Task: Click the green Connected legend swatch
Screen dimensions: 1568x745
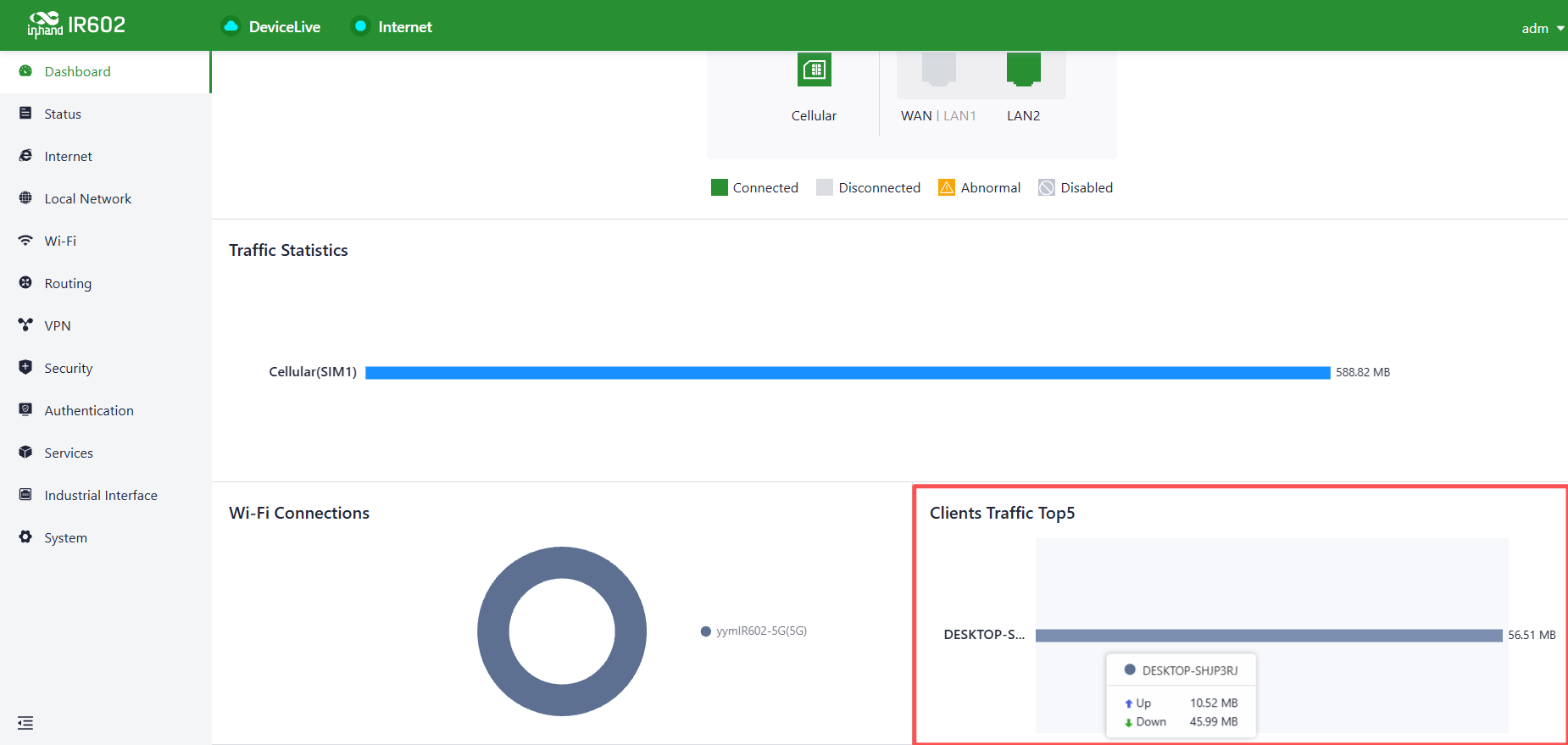Action: point(720,187)
